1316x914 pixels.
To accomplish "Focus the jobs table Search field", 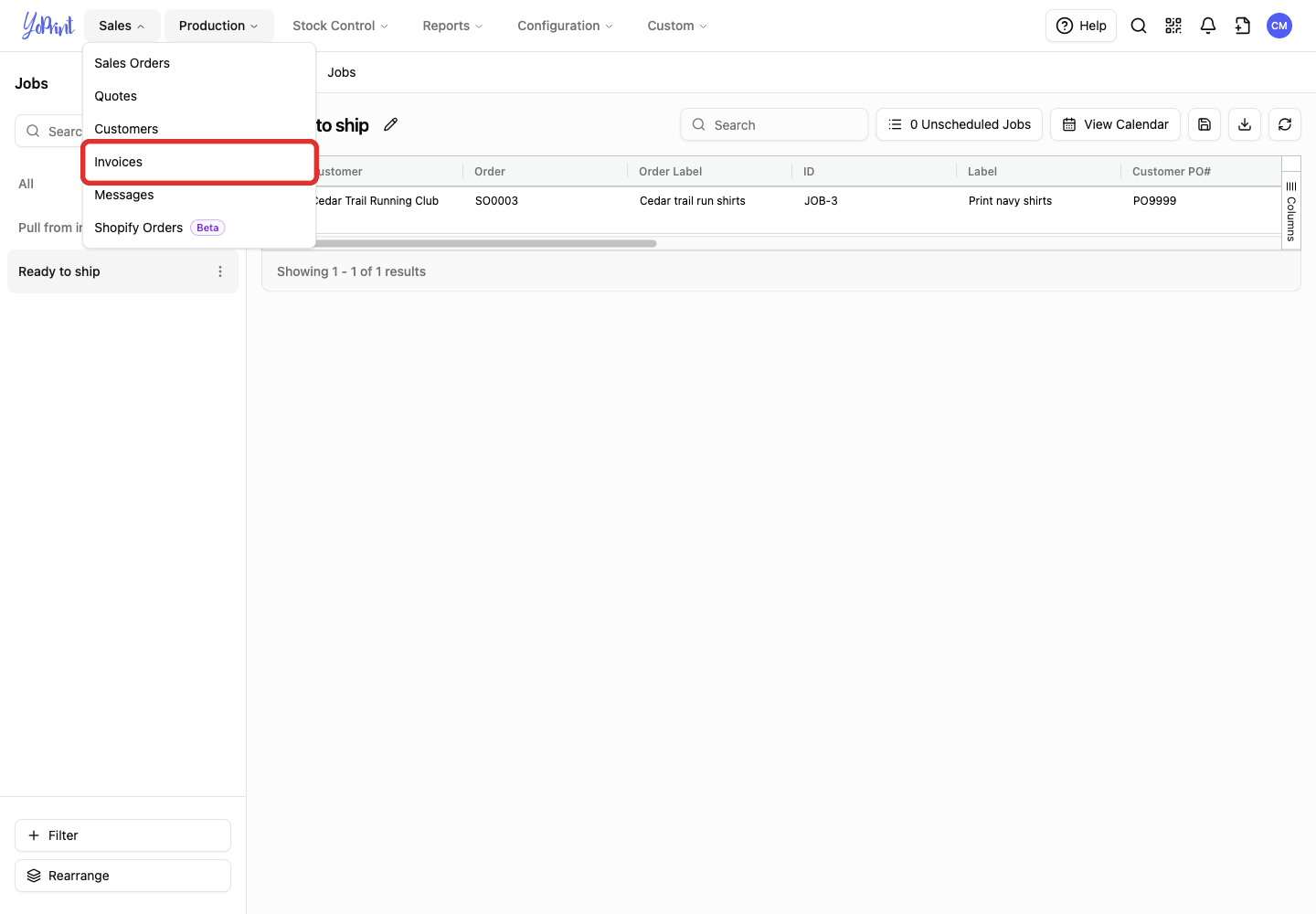I will coord(774,124).
